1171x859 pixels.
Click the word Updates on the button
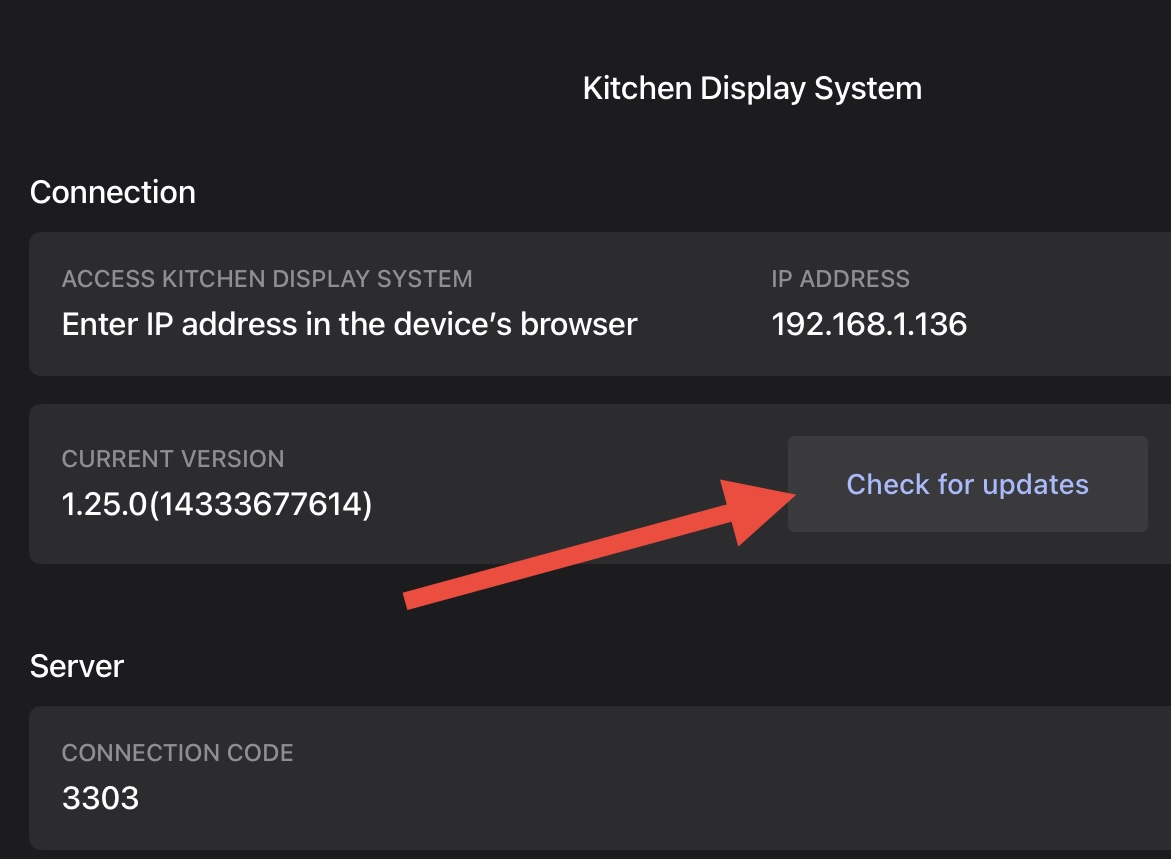(x=1035, y=485)
